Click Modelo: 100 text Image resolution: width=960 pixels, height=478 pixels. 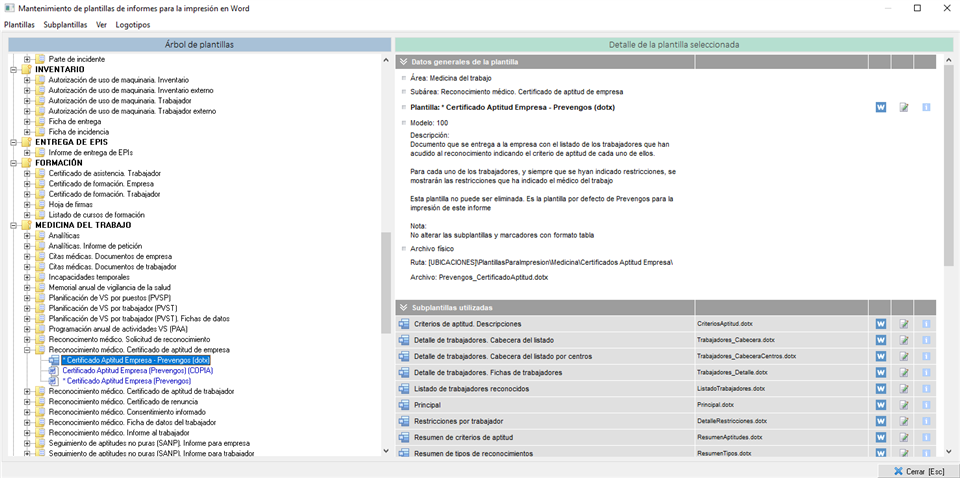[x=429, y=122]
